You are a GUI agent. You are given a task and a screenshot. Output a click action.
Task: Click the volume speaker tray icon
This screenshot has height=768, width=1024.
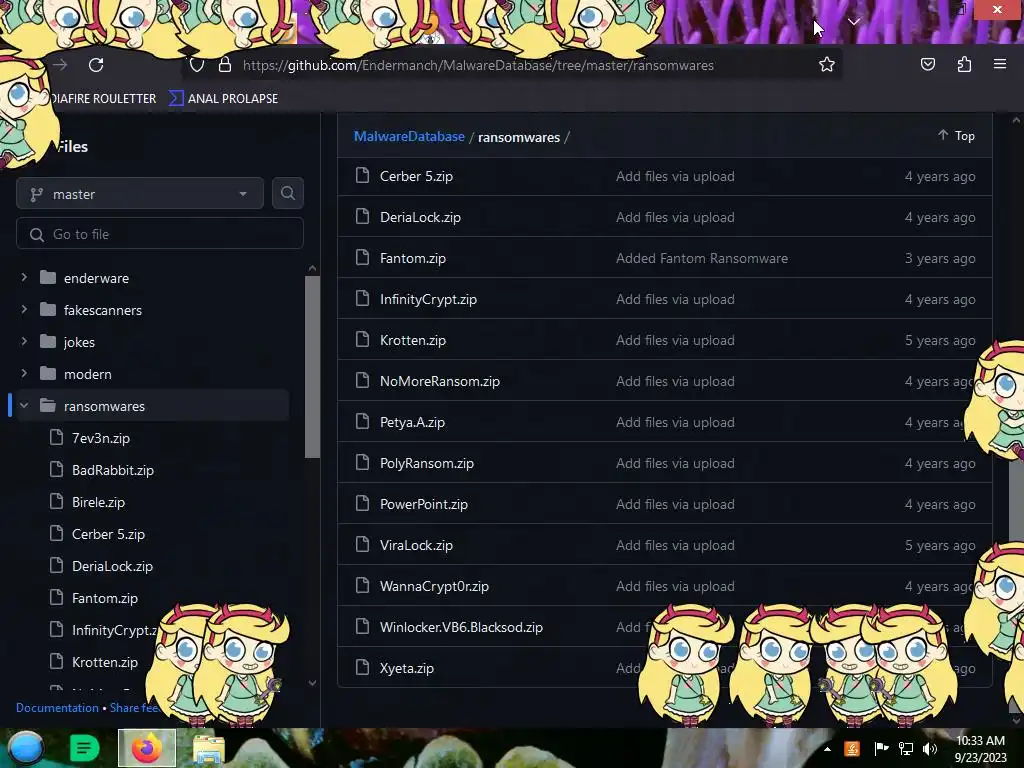pos(929,749)
